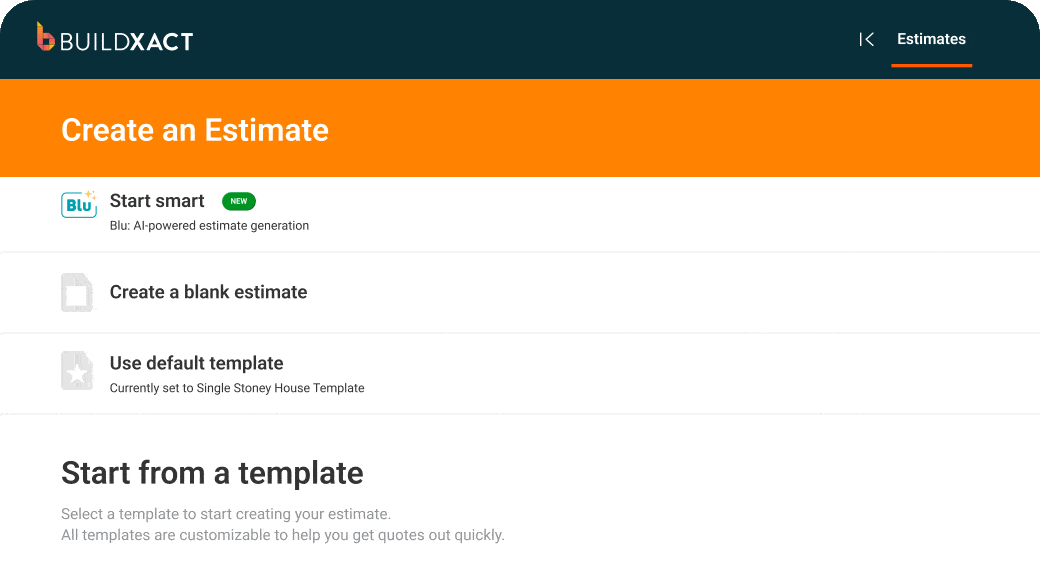Open Start smart AI estimate generation

click(157, 201)
